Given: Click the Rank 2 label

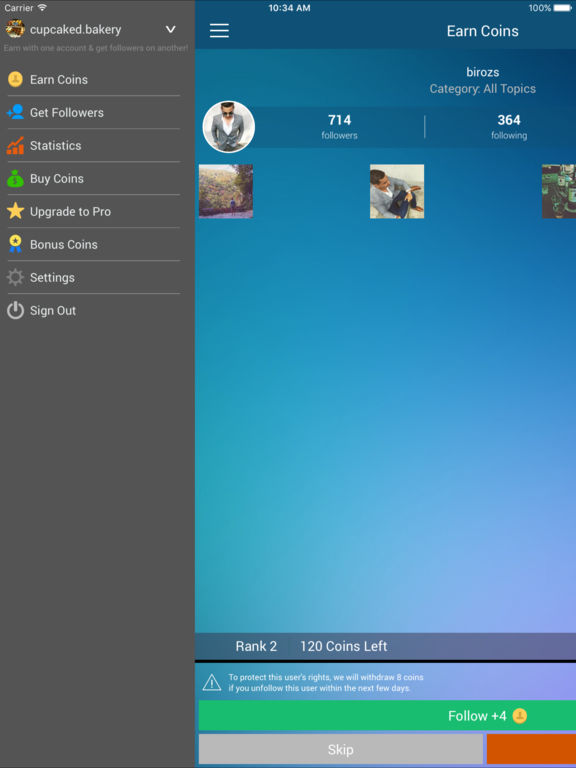Looking at the screenshot, I should 256,646.
